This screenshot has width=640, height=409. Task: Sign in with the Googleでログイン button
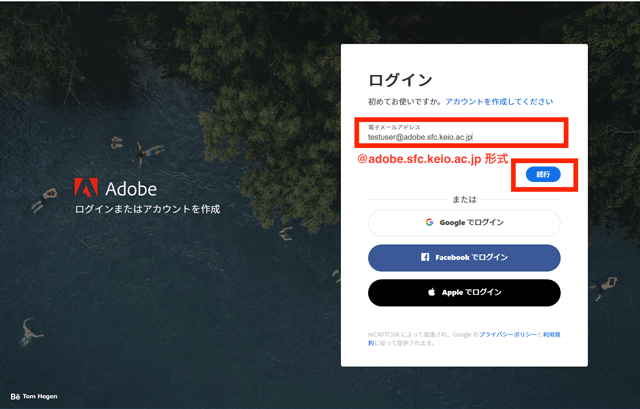pyautogui.click(x=464, y=222)
